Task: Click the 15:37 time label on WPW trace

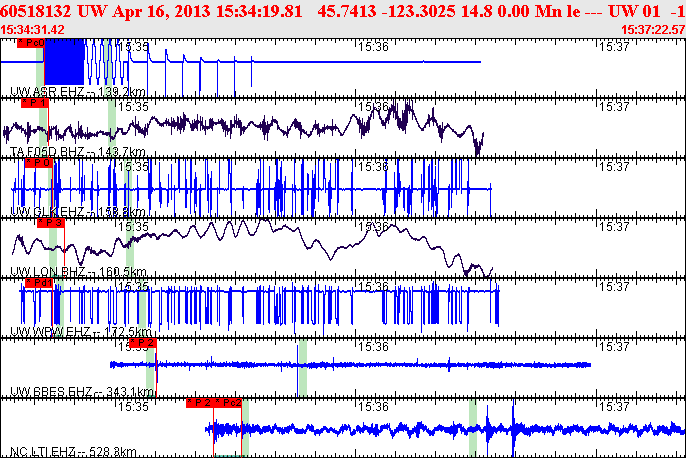Action: [x=614, y=287]
